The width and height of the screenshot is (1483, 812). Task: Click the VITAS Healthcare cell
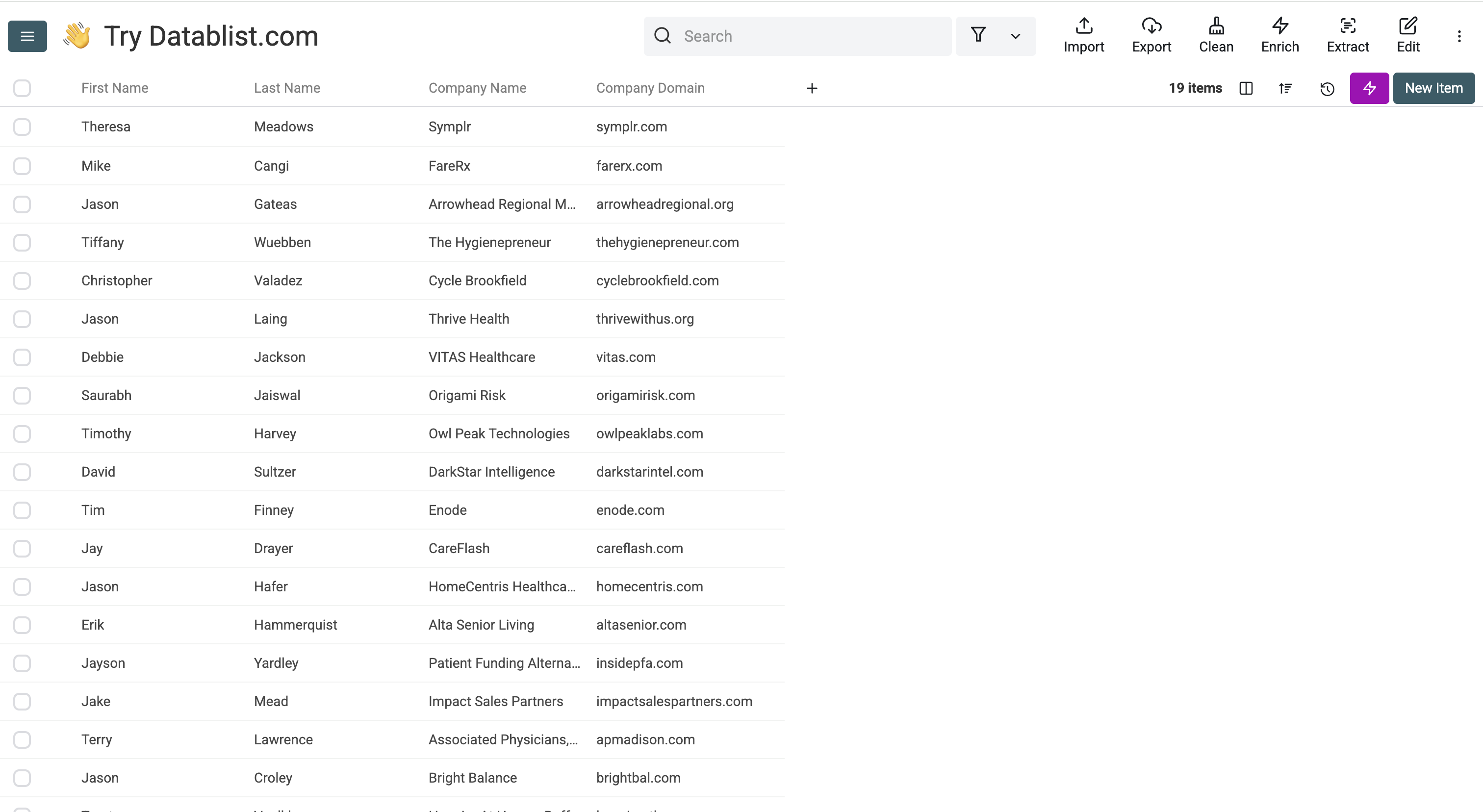pos(481,357)
